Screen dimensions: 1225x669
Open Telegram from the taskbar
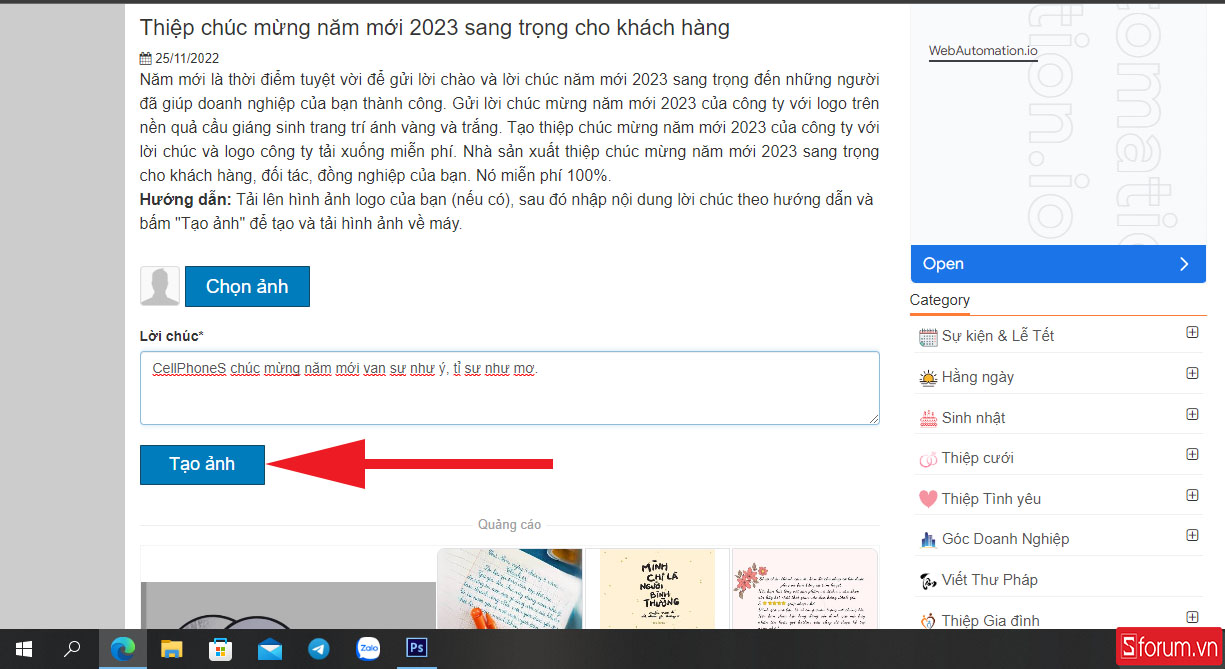(319, 649)
